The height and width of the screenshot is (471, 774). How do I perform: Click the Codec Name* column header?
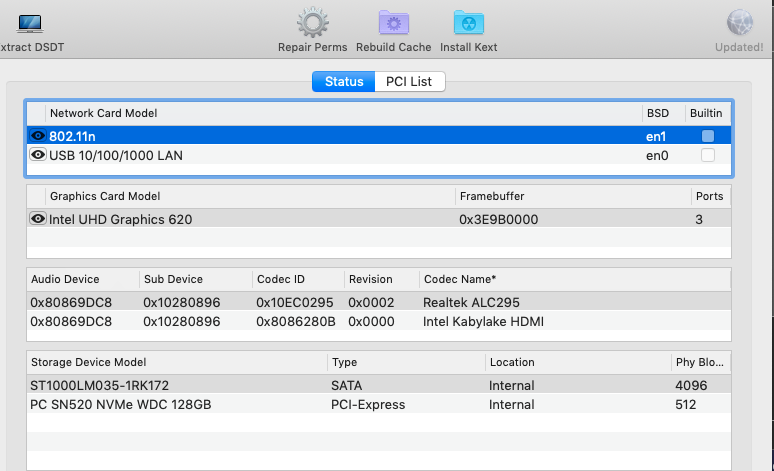click(x=575, y=279)
